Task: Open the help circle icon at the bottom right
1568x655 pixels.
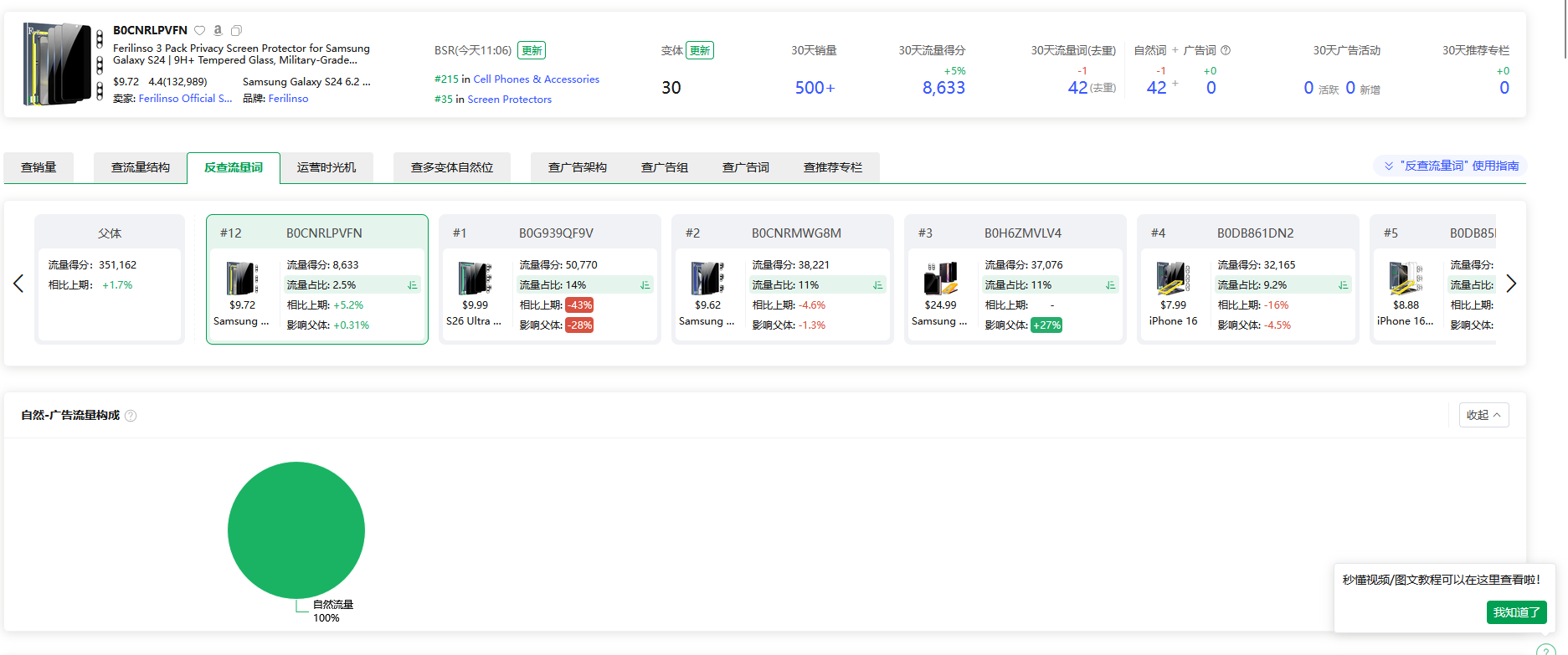Action: click(x=1546, y=650)
